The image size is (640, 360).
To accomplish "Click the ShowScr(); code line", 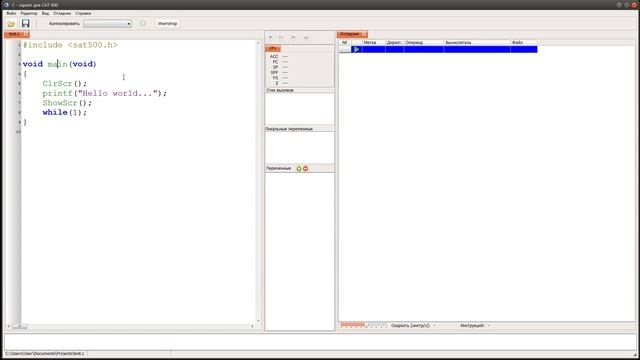I will click(67, 103).
